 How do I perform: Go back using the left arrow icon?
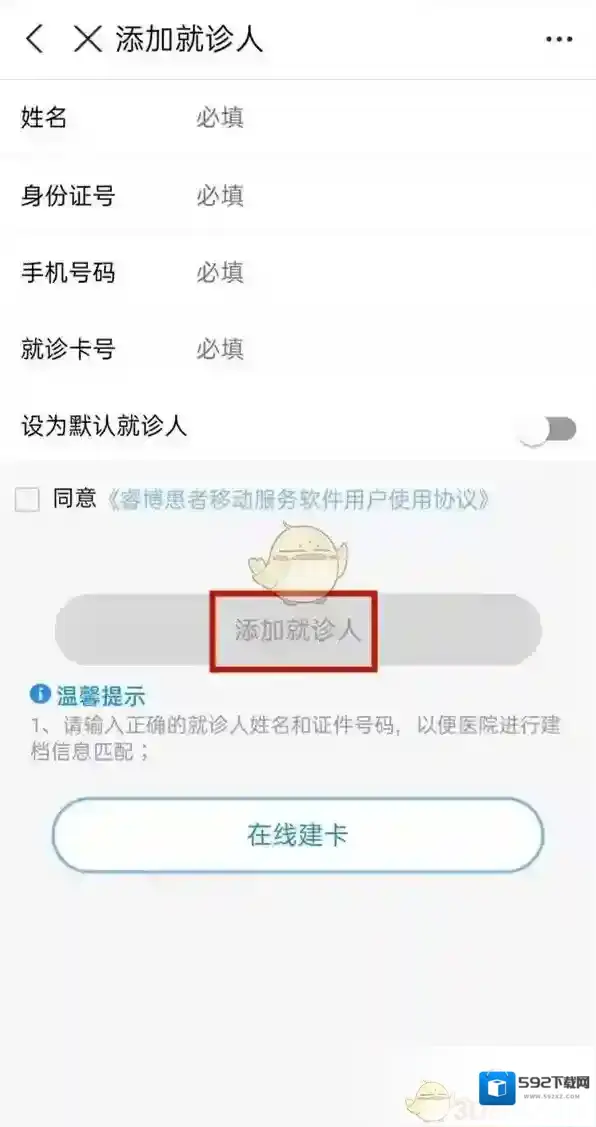pos(34,39)
